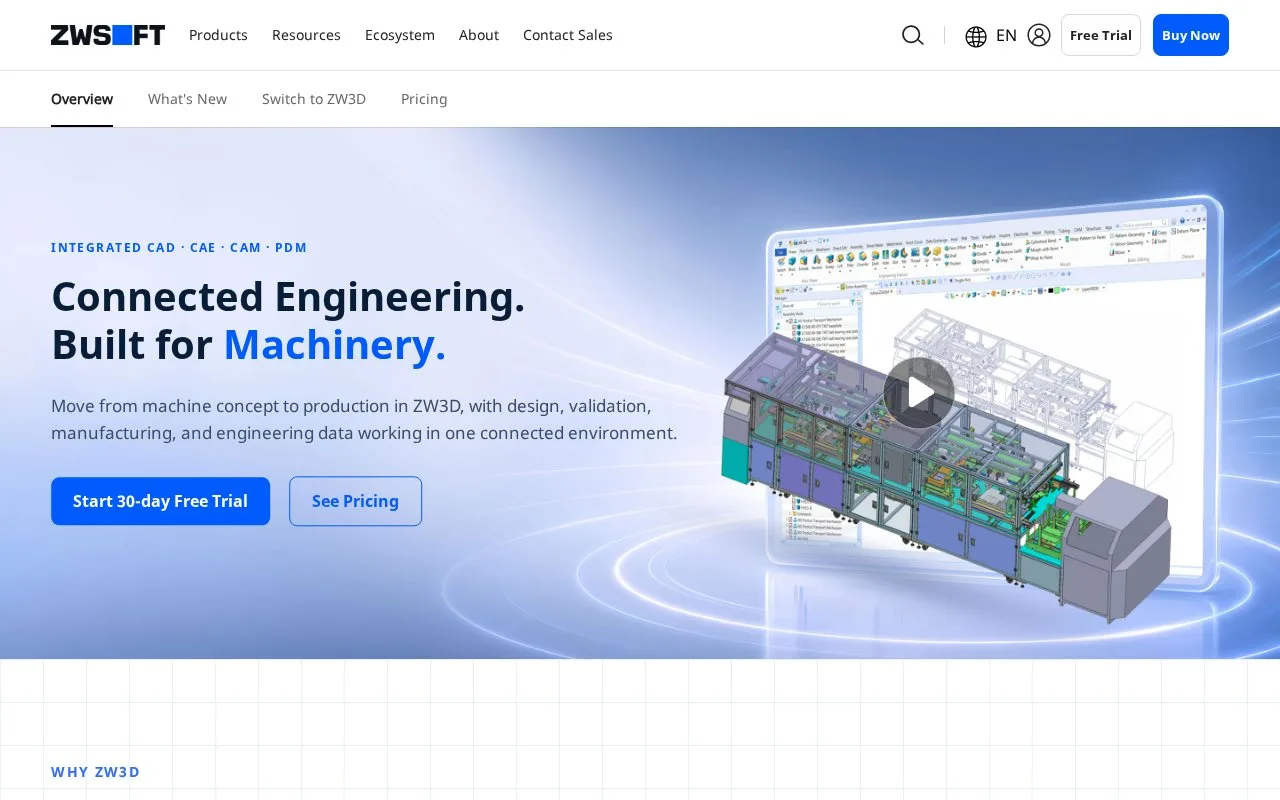Image resolution: width=1280 pixels, height=800 pixels.
Task: Open the user account icon
Action: pyautogui.click(x=1039, y=35)
